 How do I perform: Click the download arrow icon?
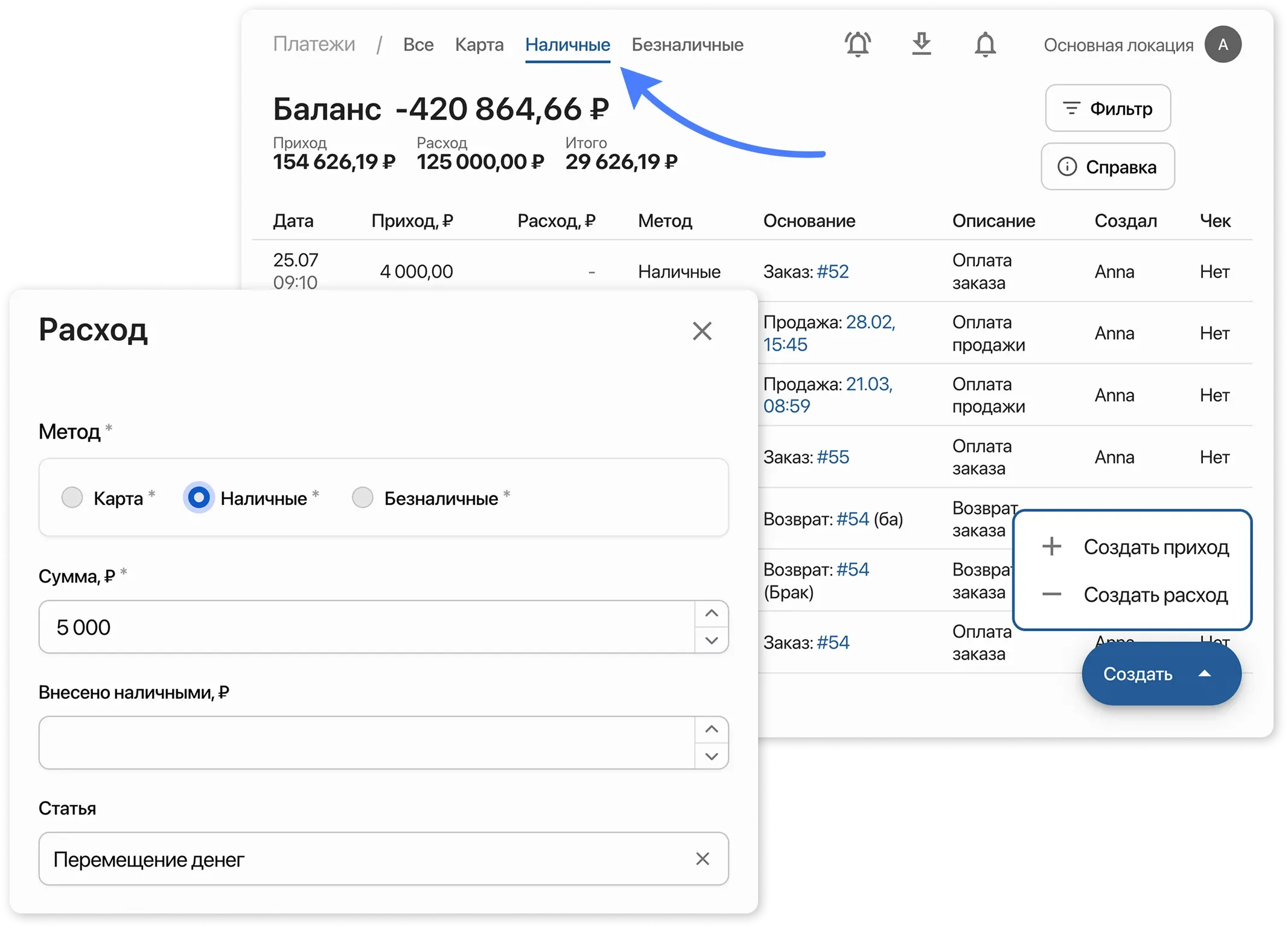click(921, 45)
